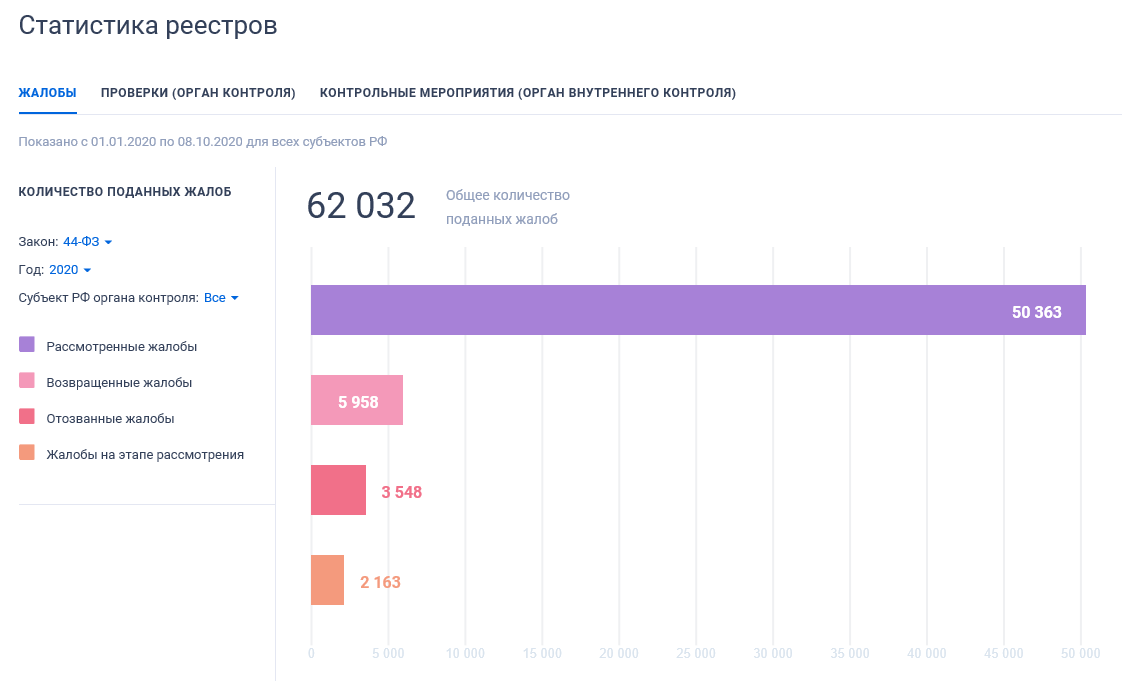Screen dimensions: 1122x685
Task: Click the red Отозванные жалобы legend swatch
Action: (26, 416)
